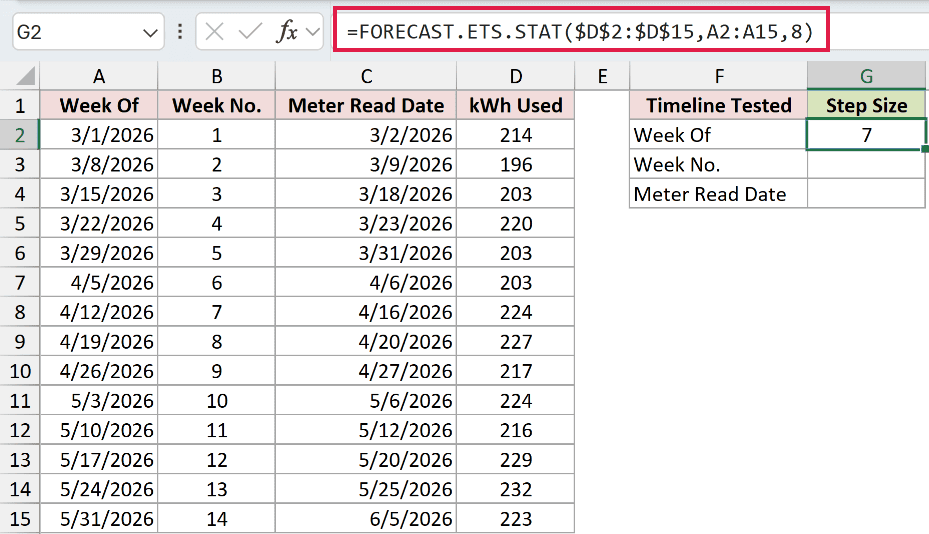Screen dimensions: 929x534
Task: Select the empty Step Size cell G3
Action: pos(866,165)
